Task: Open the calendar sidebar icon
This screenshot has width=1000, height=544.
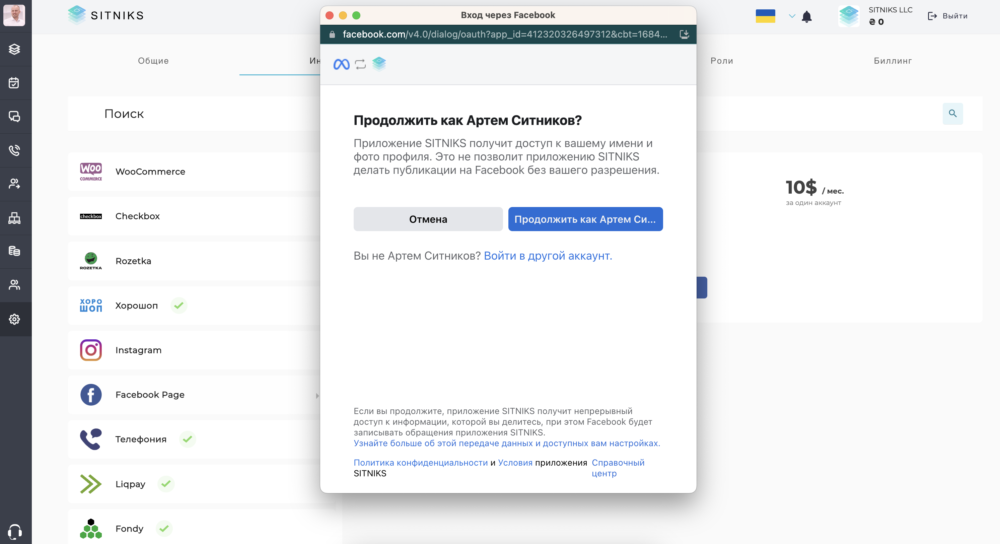Action: (x=14, y=83)
